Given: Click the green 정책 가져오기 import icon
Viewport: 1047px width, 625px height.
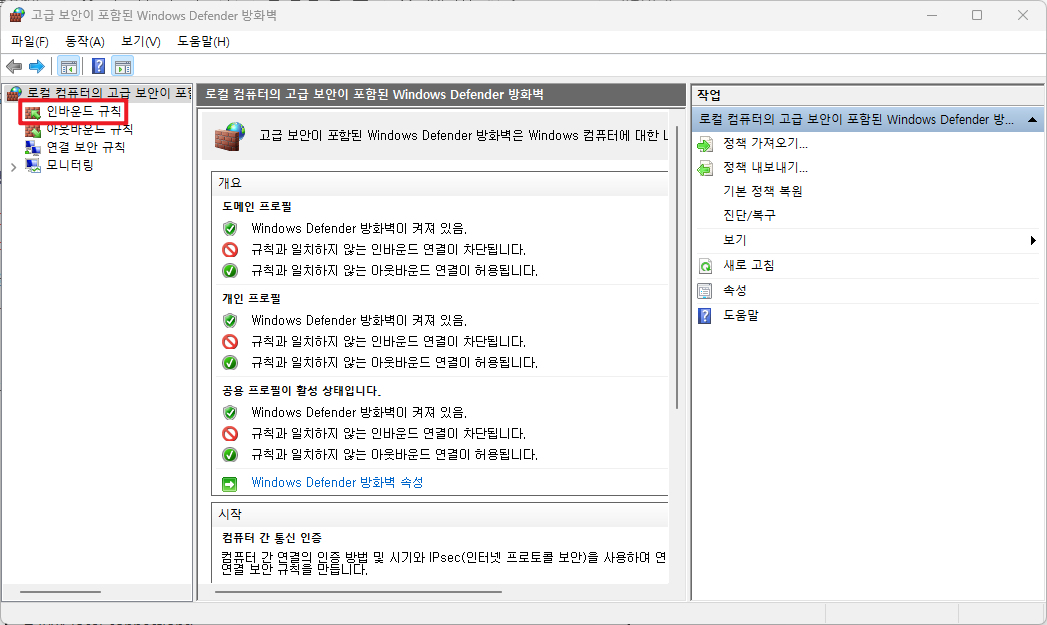Looking at the screenshot, I should pos(705,144).
